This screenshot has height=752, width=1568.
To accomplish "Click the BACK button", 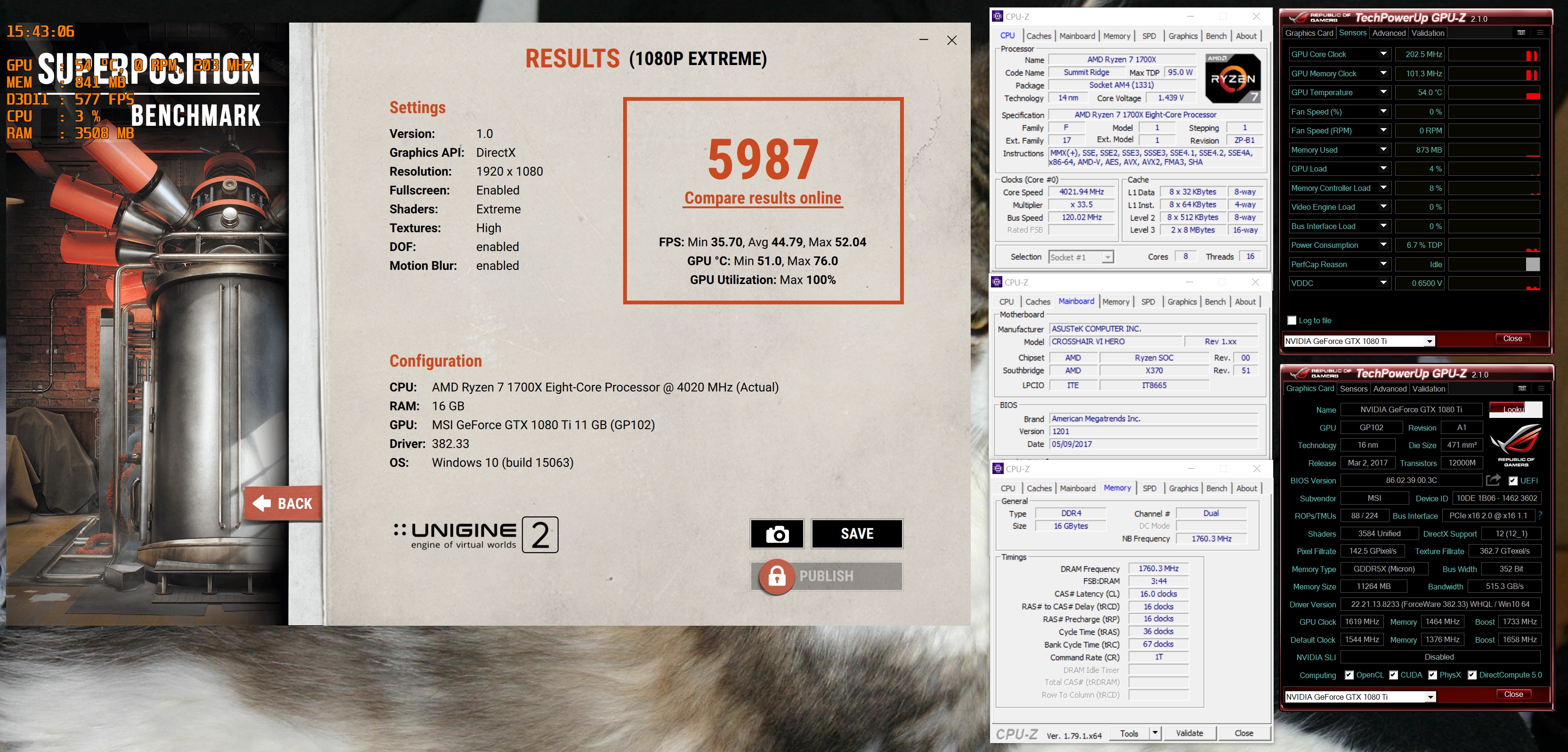I will click(283, 503).
